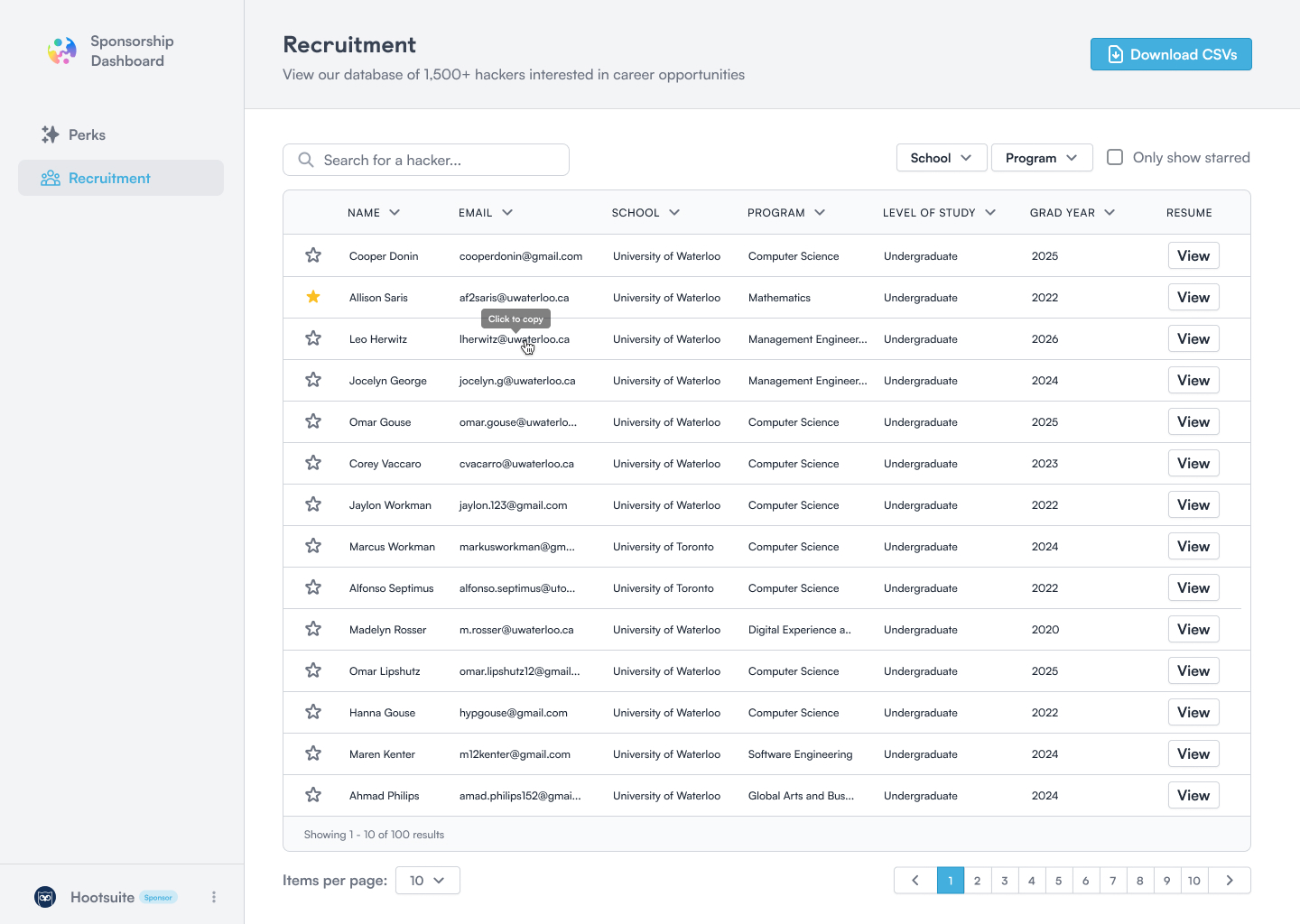The height and width of the screenshot is (924, 1300).
Task: Star the hacker Leo Herwitz
Action: pyautogui.click(x=313, y=338)
